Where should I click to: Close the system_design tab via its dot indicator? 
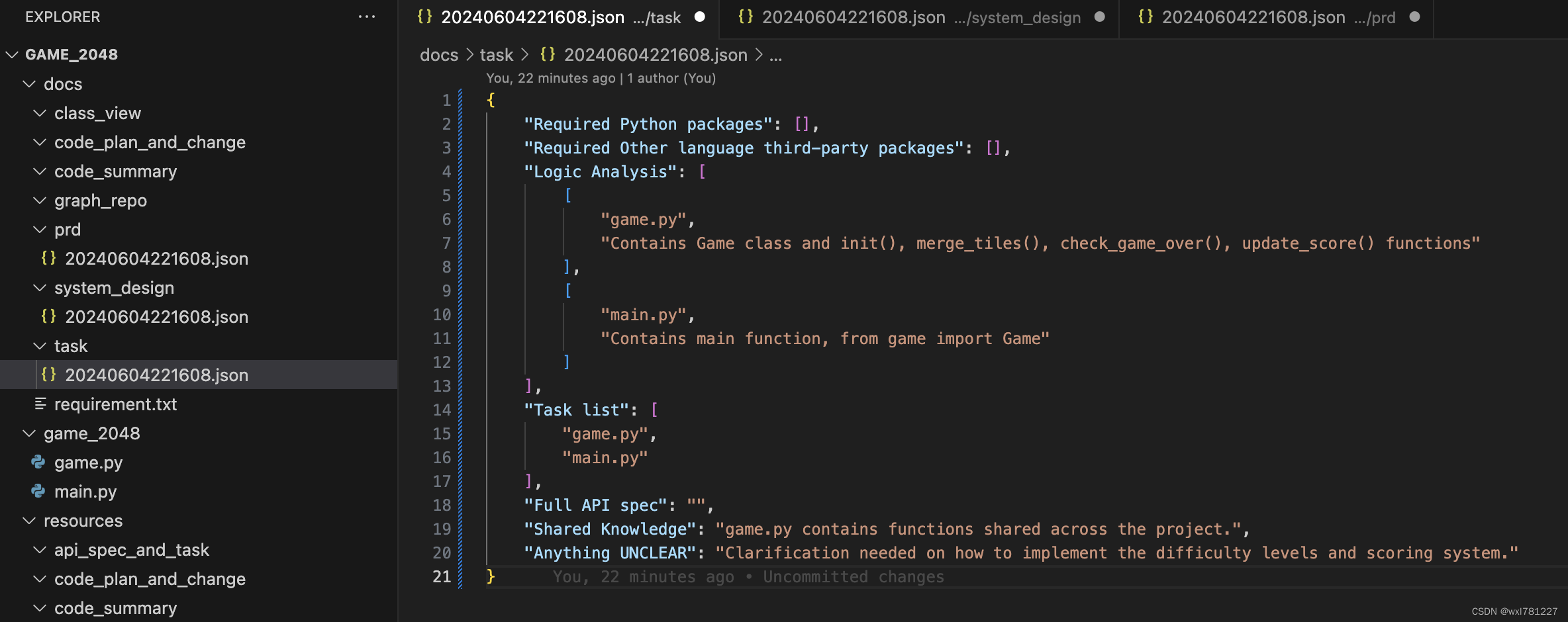pos(1100,18)
